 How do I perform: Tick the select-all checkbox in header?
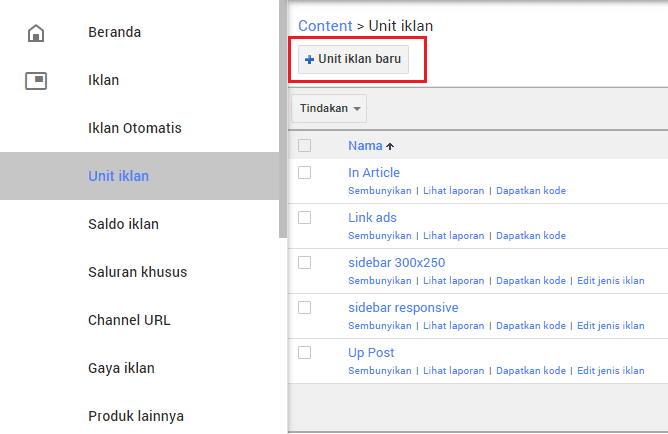pos(305,146)
